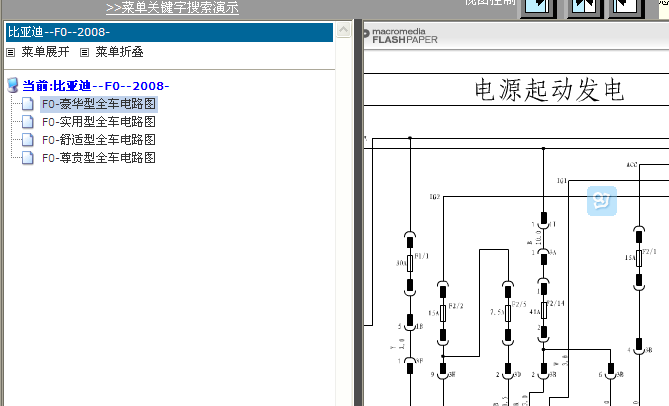
Task: Click the IG2 line label
Action: (x=435, y=197)
